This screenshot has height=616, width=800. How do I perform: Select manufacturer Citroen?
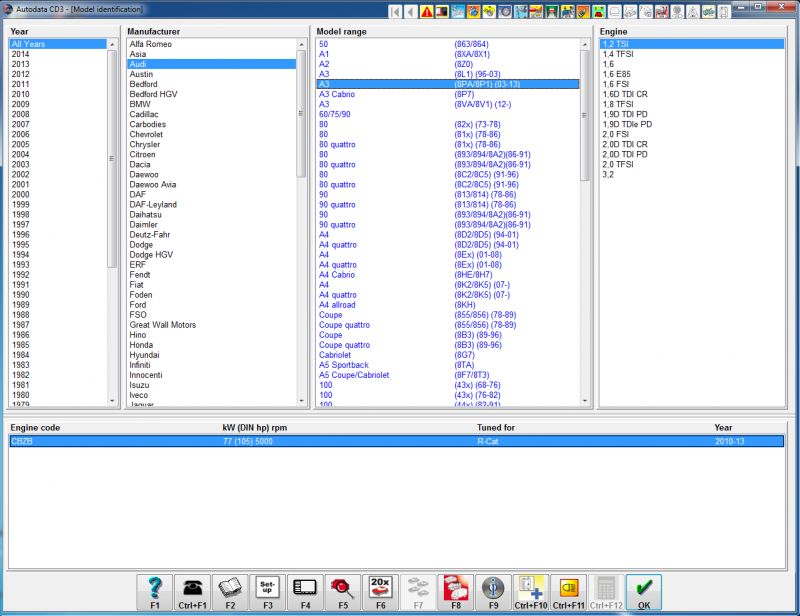tap(211, 155)
